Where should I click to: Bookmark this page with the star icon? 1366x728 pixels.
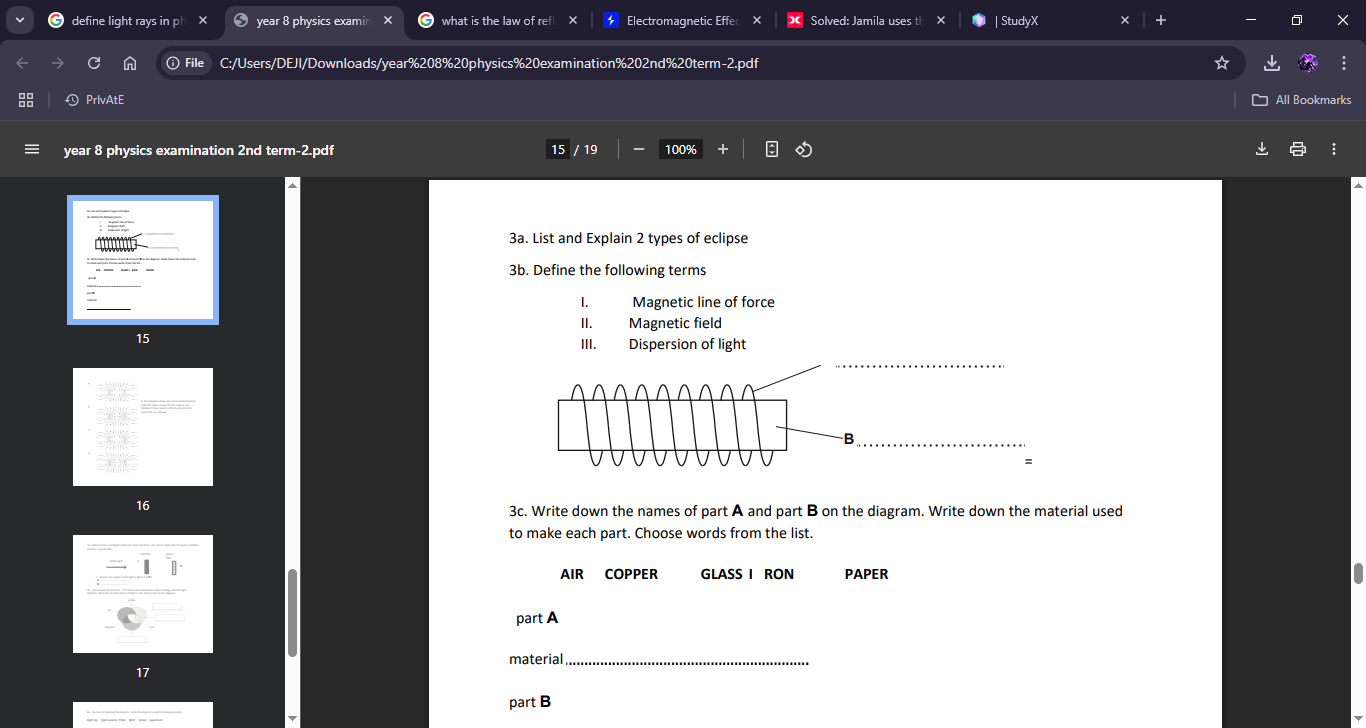click(1221, 62)
